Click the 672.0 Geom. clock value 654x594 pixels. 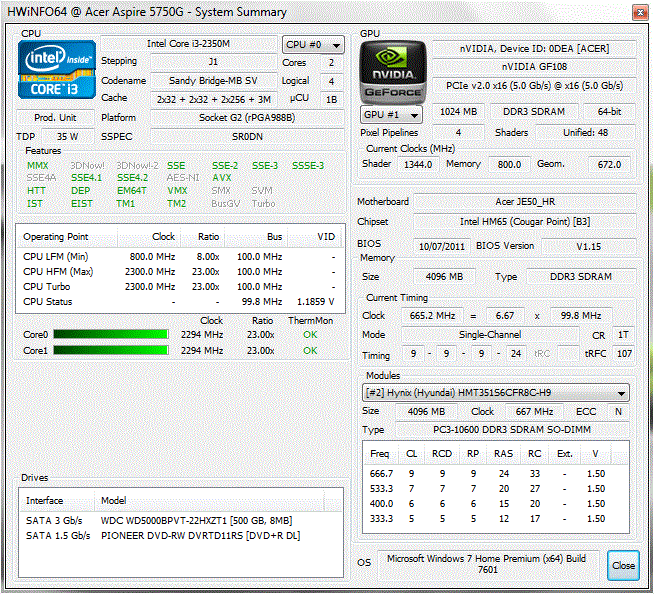coord(609,164)
